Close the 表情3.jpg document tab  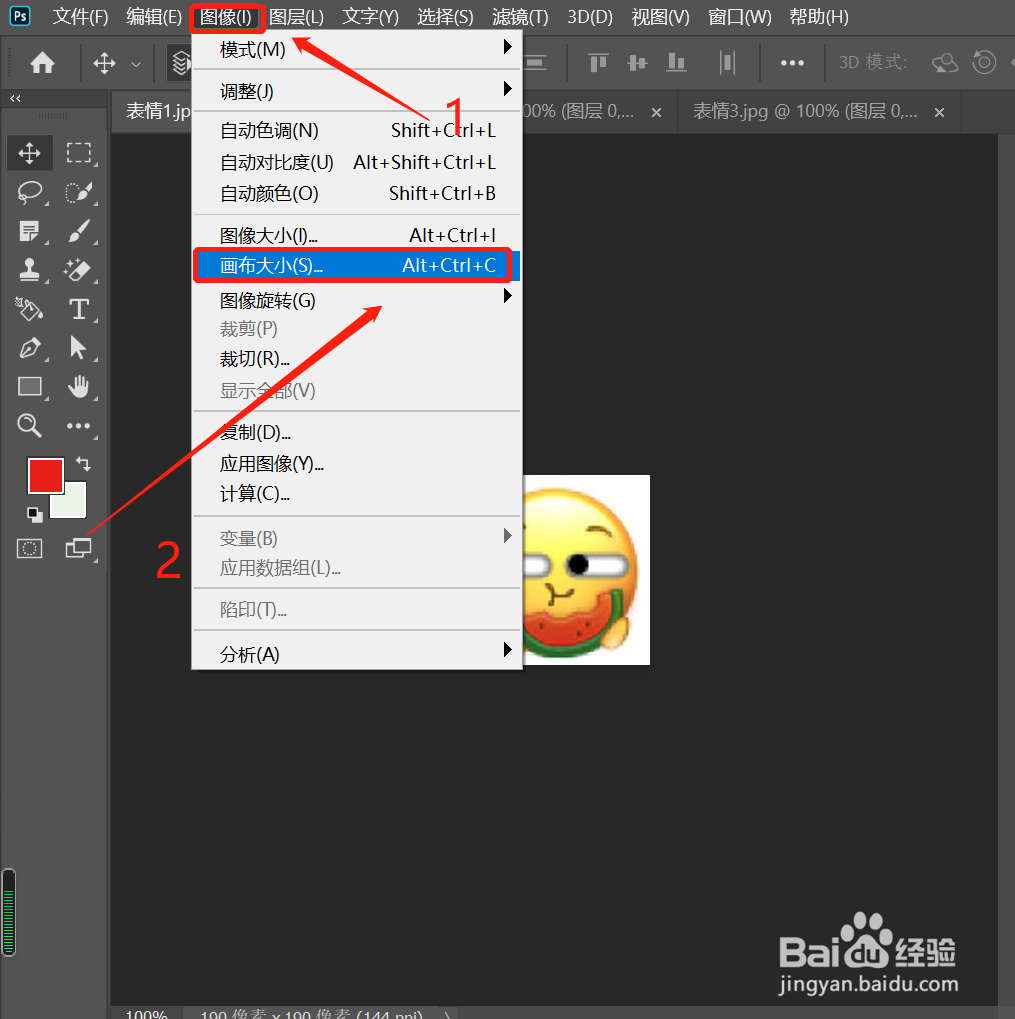tap(939, 112)
